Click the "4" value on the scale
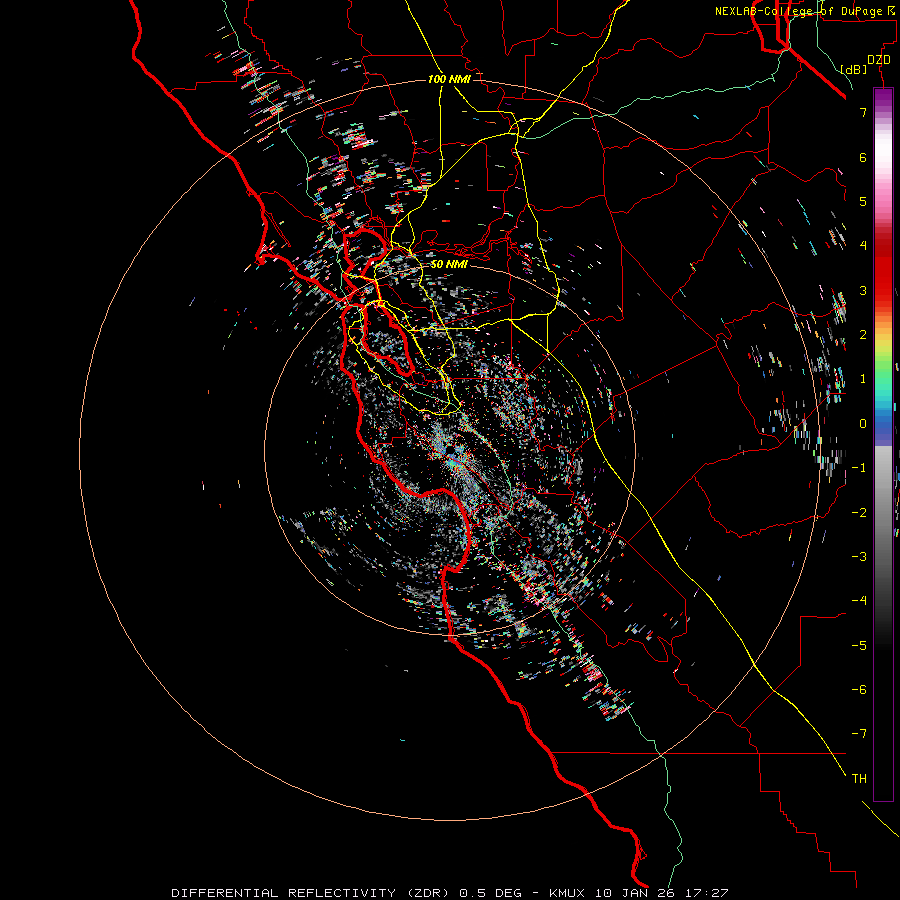 (x=863, y=246)
